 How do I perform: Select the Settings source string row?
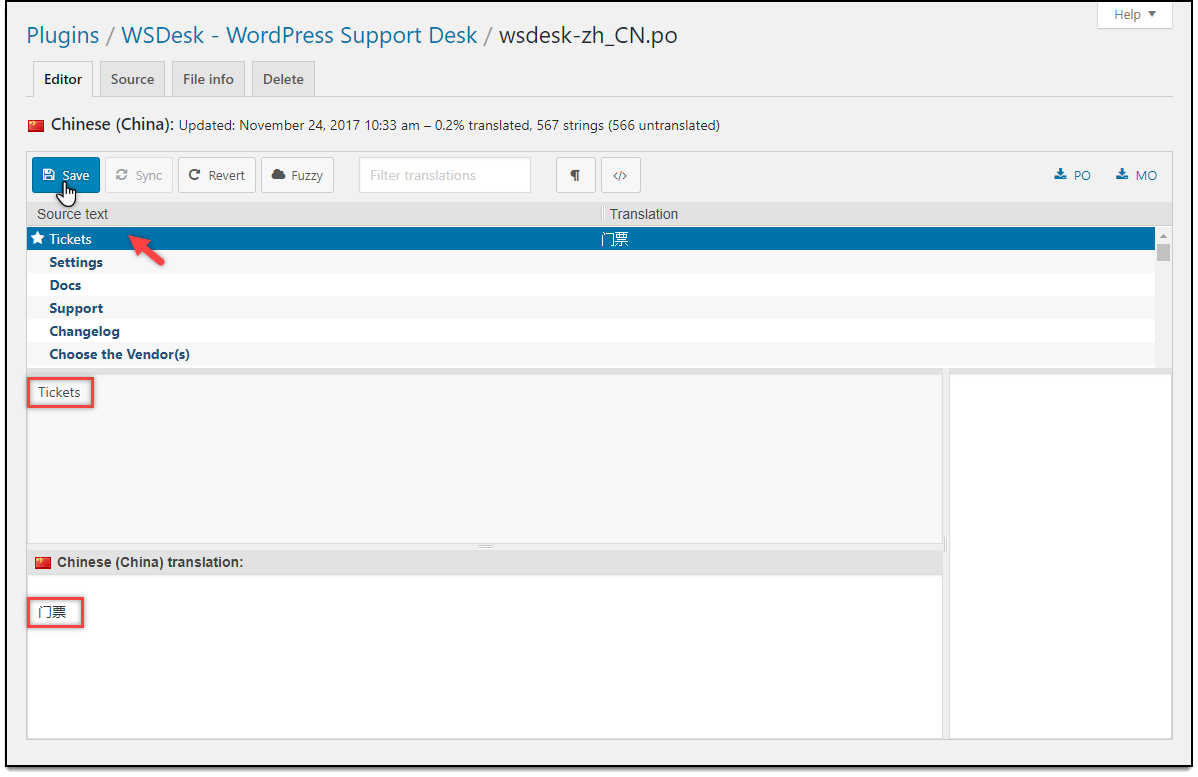(591, 262)
